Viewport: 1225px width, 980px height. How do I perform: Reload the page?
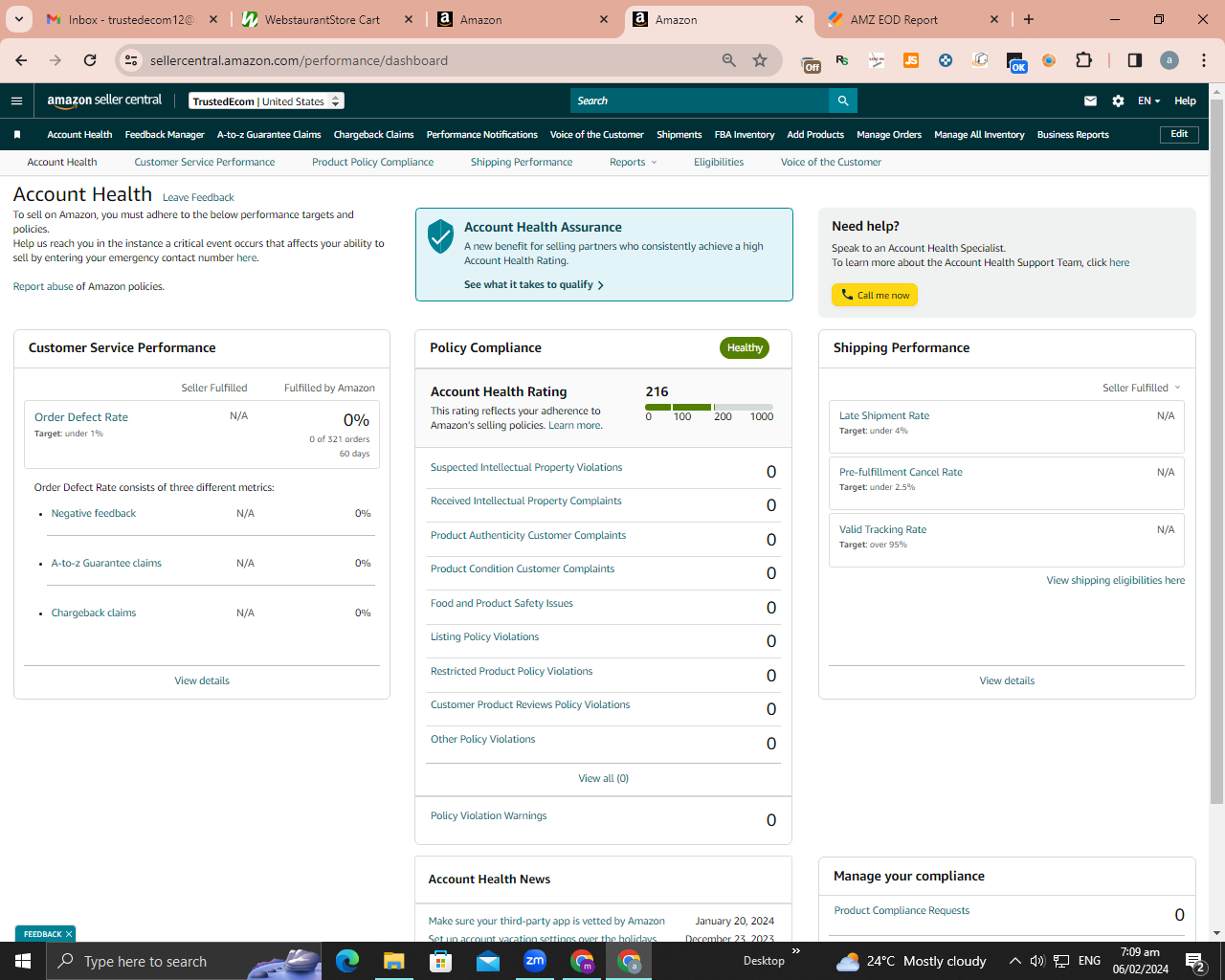(x=90, y=60)
